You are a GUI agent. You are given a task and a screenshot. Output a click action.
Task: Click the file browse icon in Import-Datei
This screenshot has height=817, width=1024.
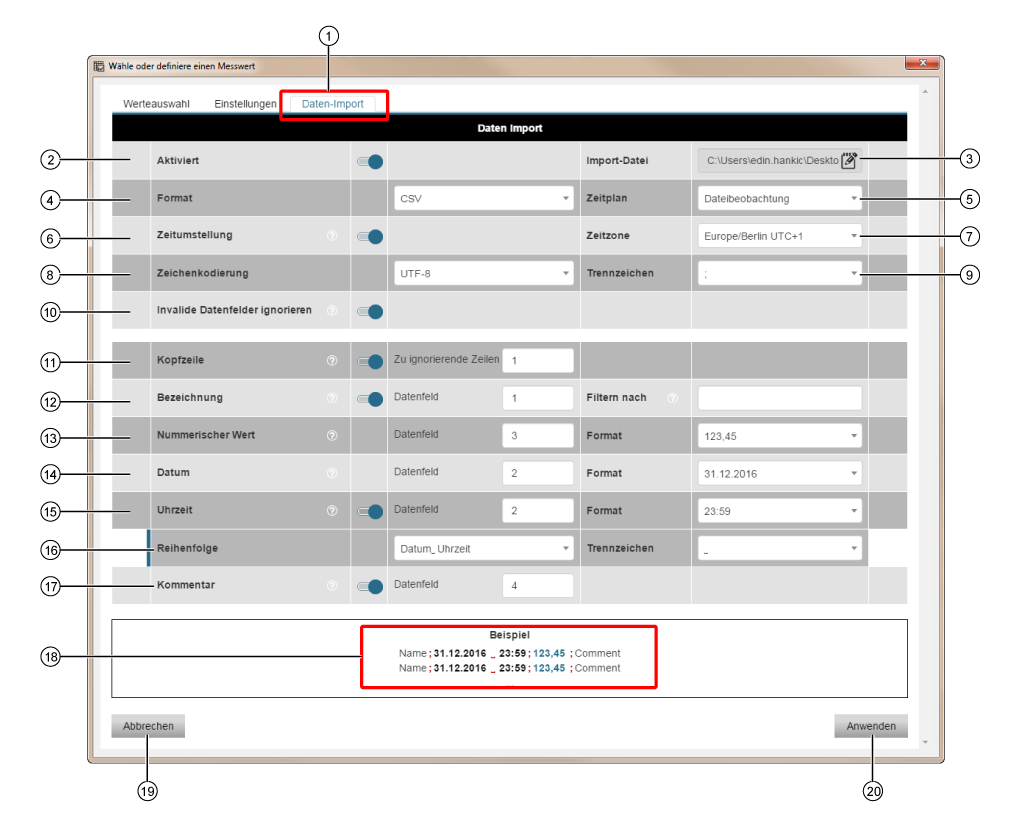click(x=849, y=160)
